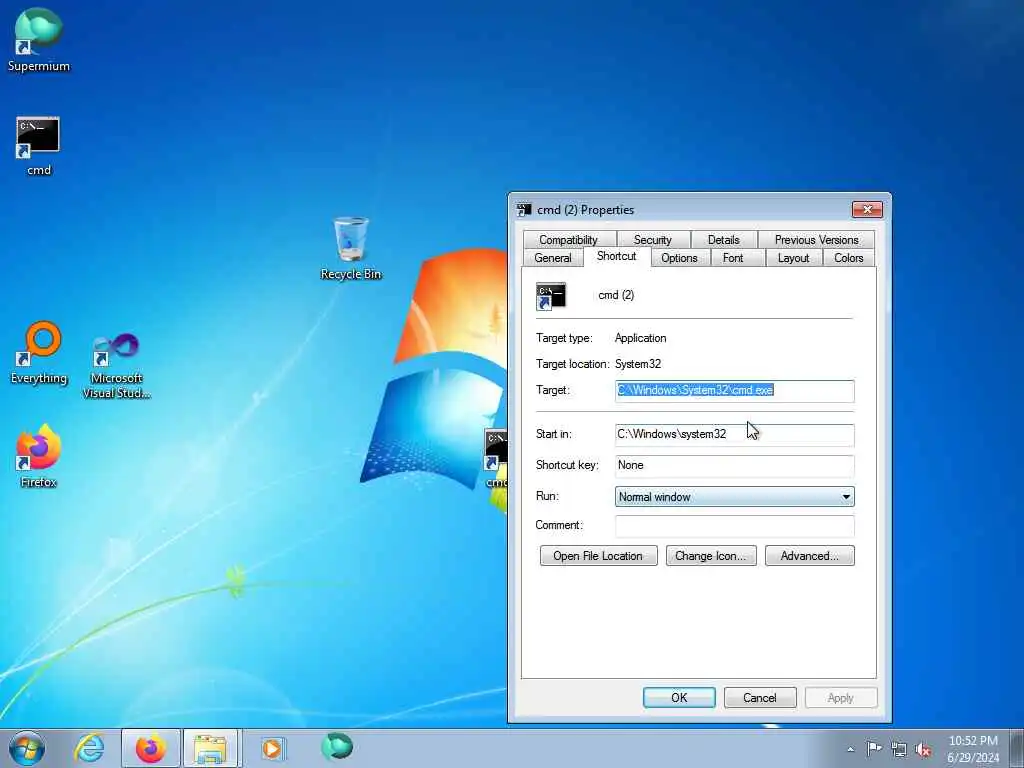This screenshot has width=1024, height=768.
Task: Click the partially hidden cmd desktop icon
Action: (496, 458)
